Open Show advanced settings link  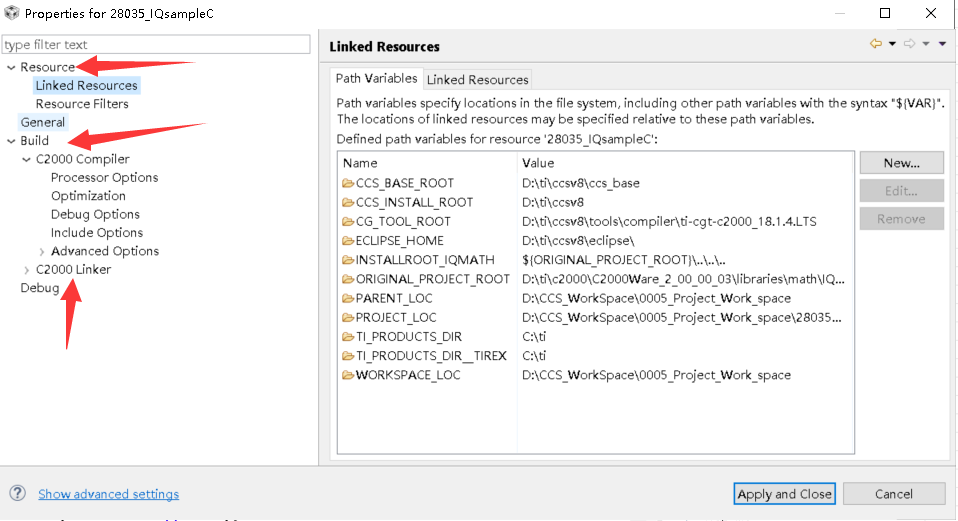click(x=108, y=494)
